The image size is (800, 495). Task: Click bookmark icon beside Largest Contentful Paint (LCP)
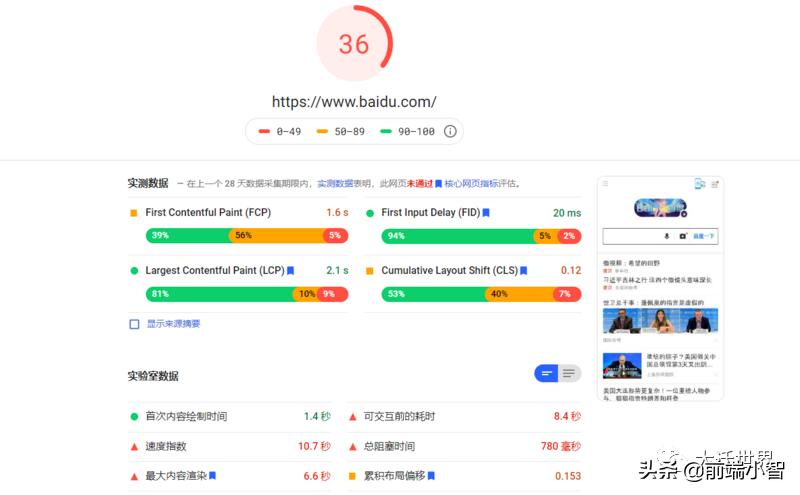coord(290,270)
